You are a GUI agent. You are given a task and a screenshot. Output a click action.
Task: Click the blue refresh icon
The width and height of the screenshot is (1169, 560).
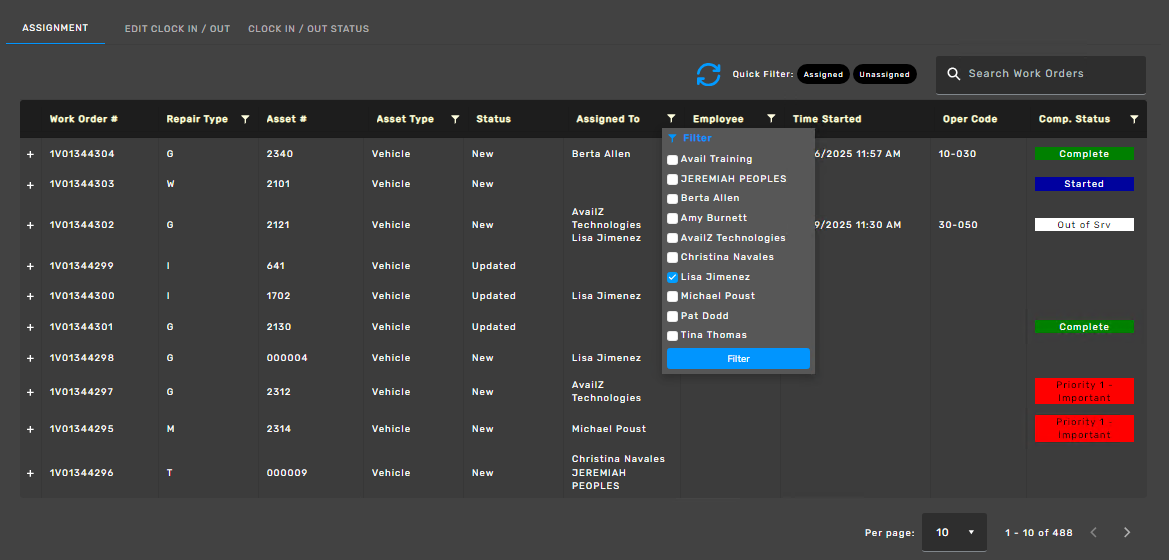click(708, 75)
